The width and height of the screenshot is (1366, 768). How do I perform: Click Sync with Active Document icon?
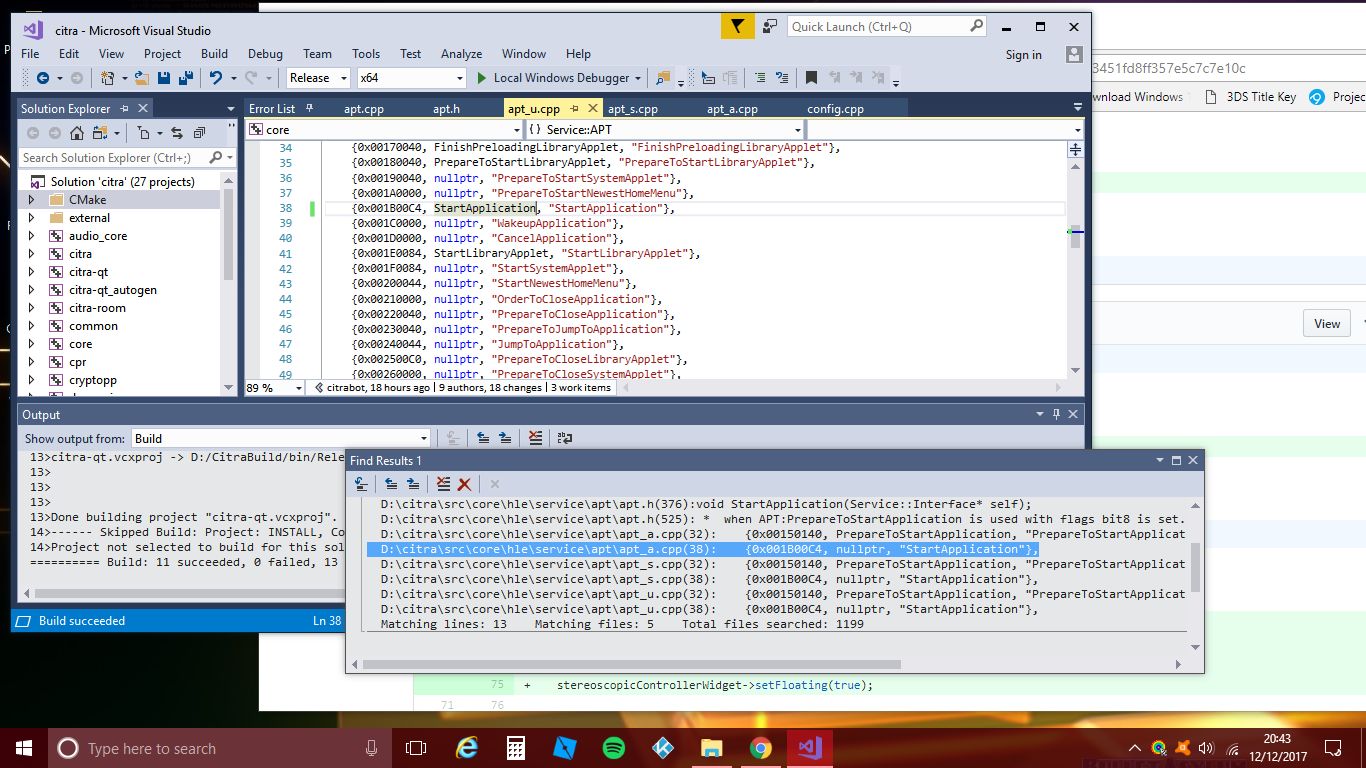point(177,133)
